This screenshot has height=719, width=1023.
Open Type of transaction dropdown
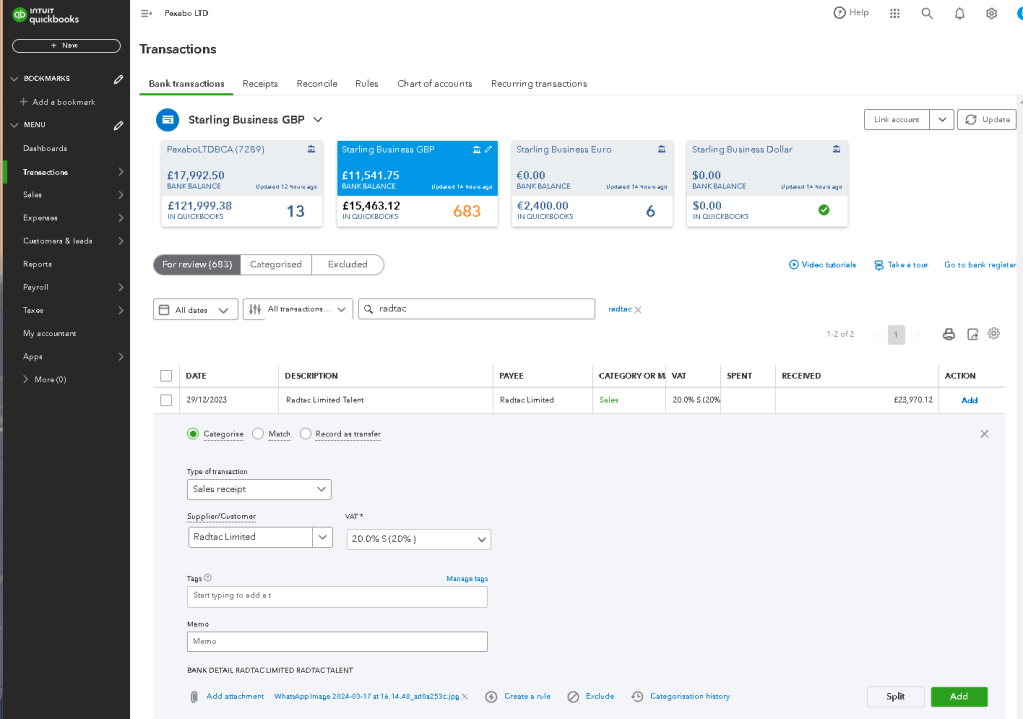(259, 489)
